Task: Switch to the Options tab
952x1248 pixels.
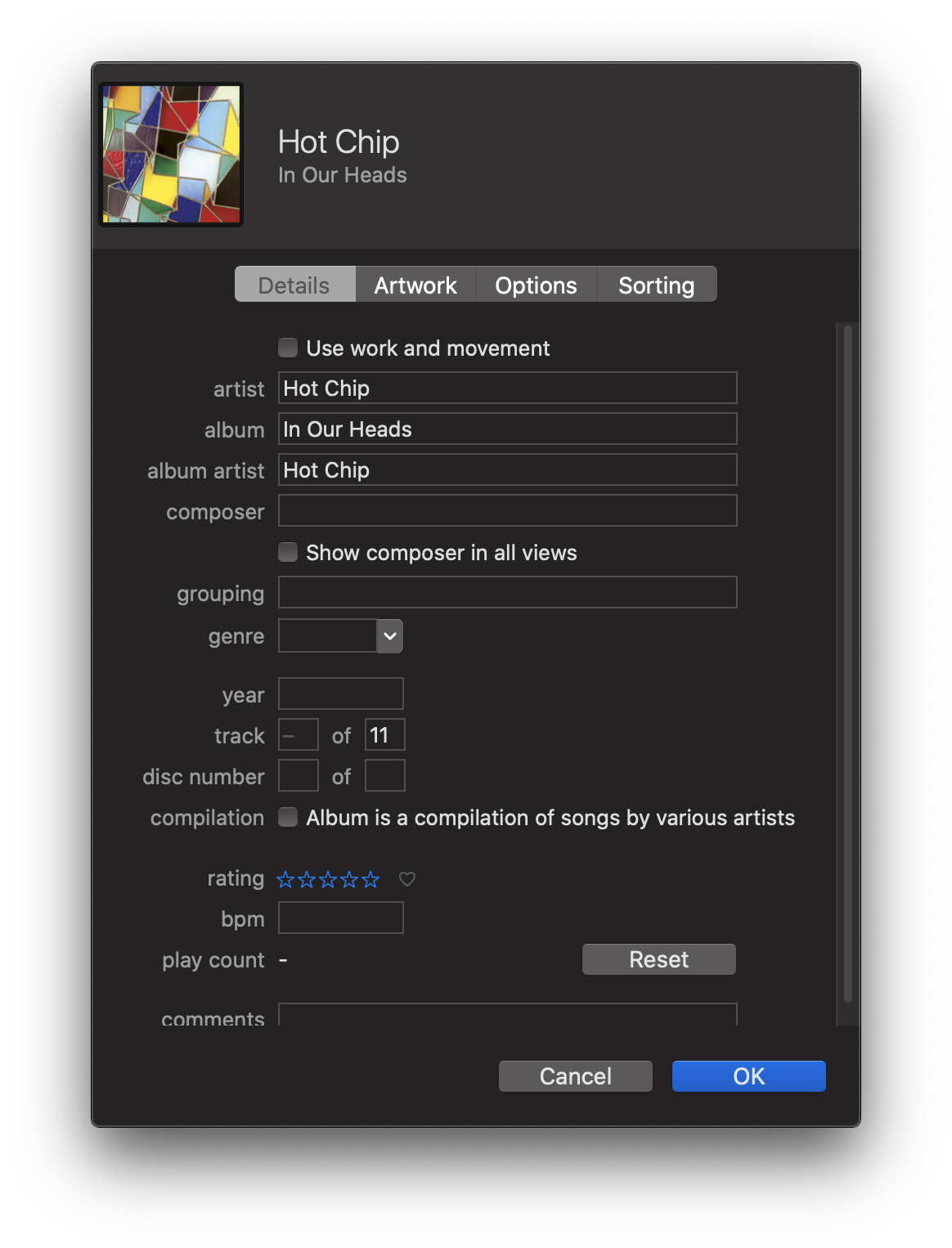Action: coord(537,285)
